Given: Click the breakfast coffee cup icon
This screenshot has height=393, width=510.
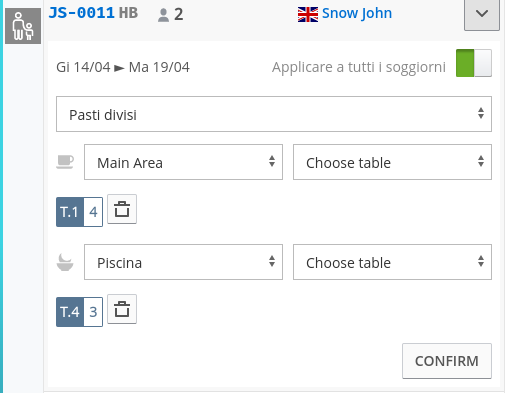Looking at the screenshot, I should point(65,162).
